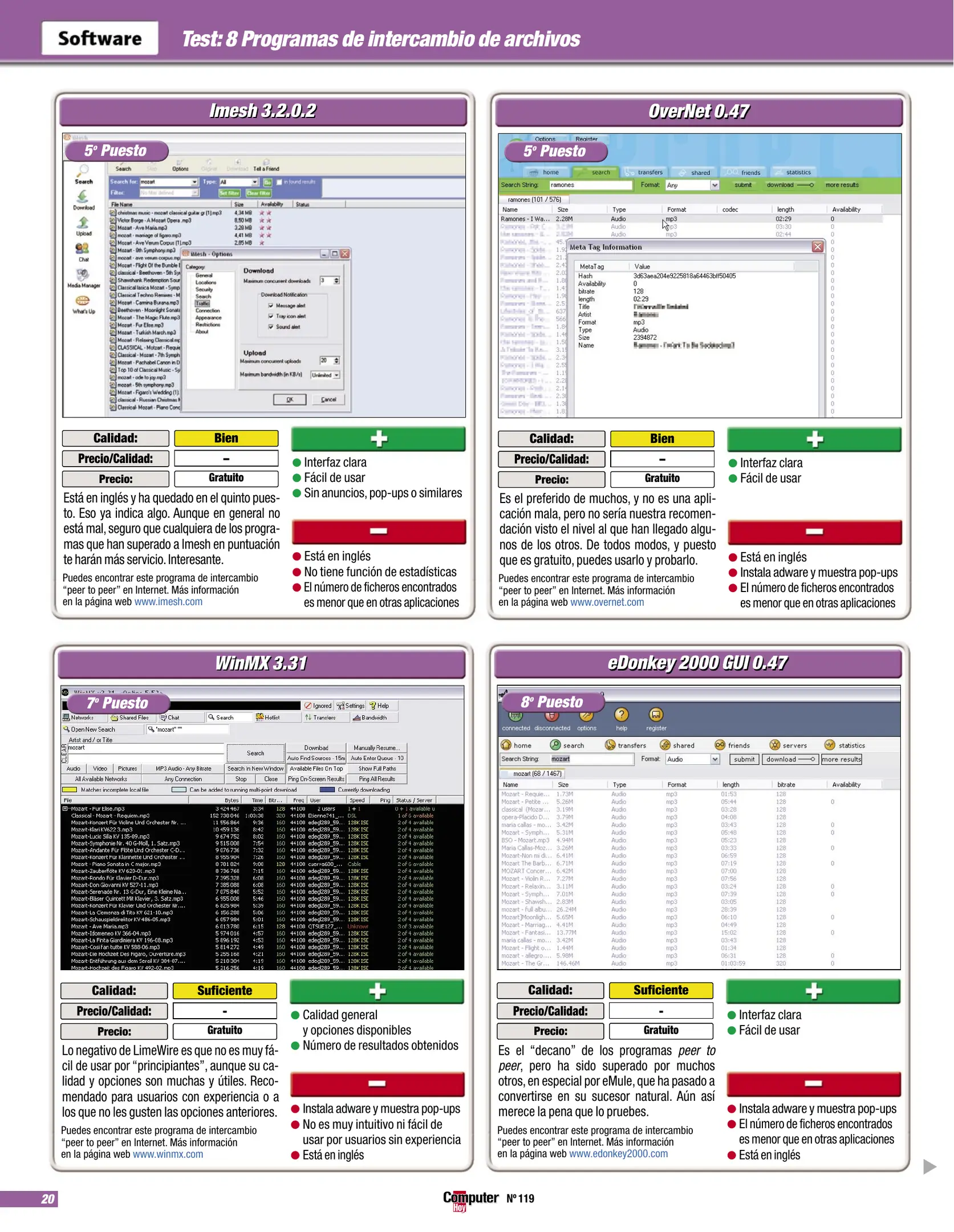Click the mozart Search String field in eDonkey
The image size is (954, 1232).
click(x=590, y=759)
